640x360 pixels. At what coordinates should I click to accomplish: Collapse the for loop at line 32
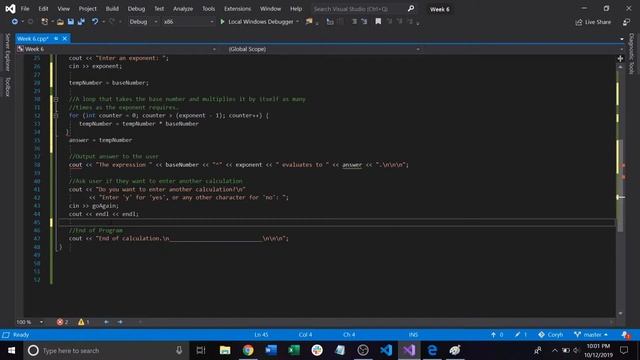(x=56, y=116)
